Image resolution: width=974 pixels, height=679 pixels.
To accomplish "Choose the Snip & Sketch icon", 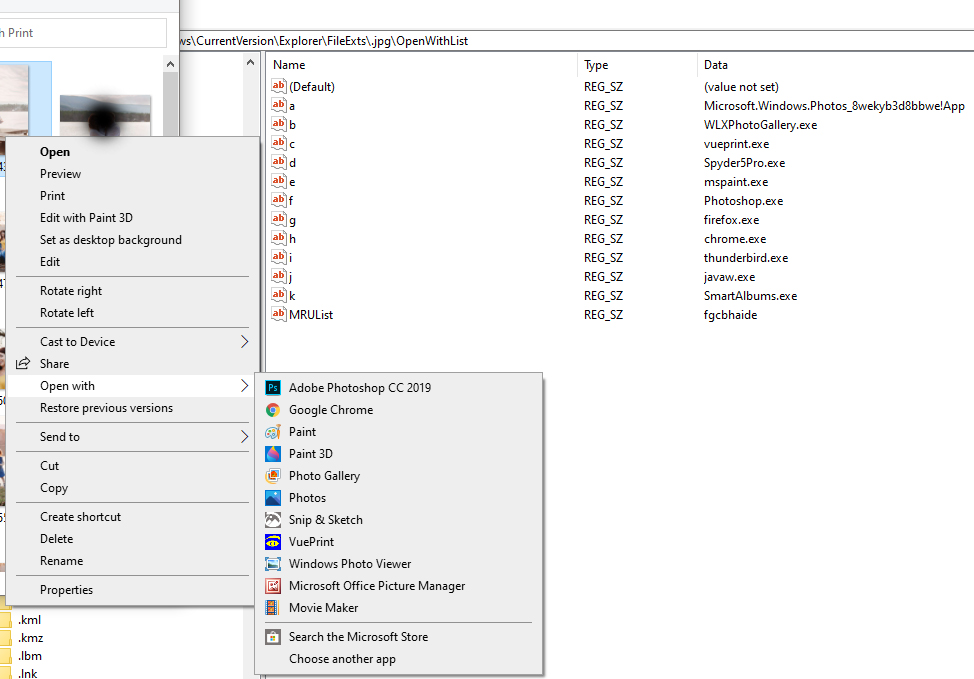I will coord(273,520).
